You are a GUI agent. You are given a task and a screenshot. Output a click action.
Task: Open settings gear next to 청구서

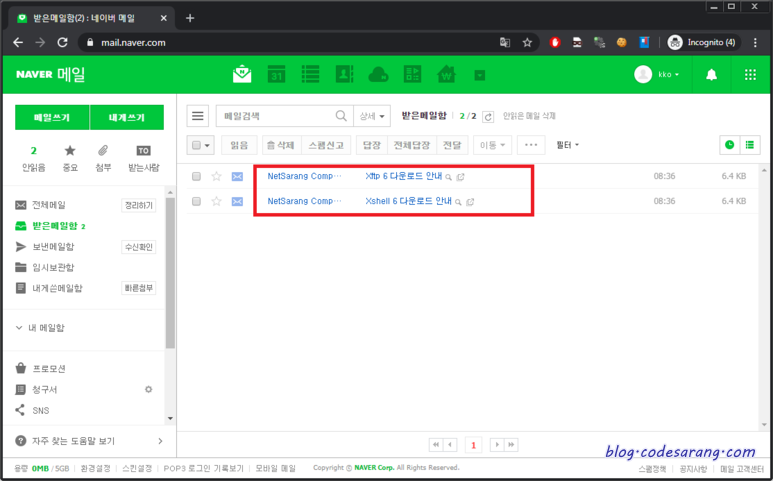(148, 389)
